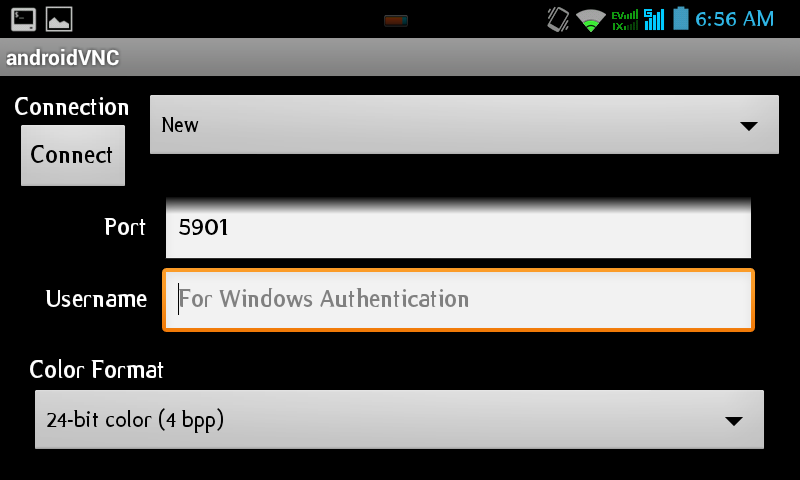Viewport: 800px width, 480px height.
Task: Tap the picture notification icon
Action: point(59,19)
